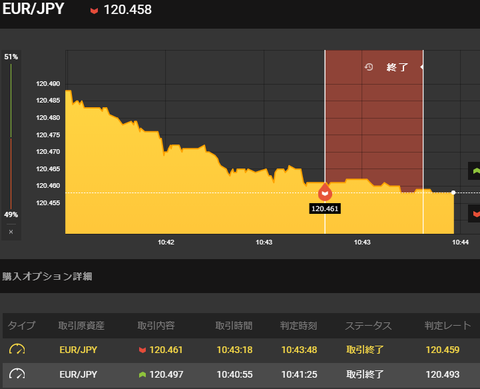Image resolution: width=480 pixels, height=389 pixels.
Task: Click the red entry marker on chart
Action: [325, 192]
